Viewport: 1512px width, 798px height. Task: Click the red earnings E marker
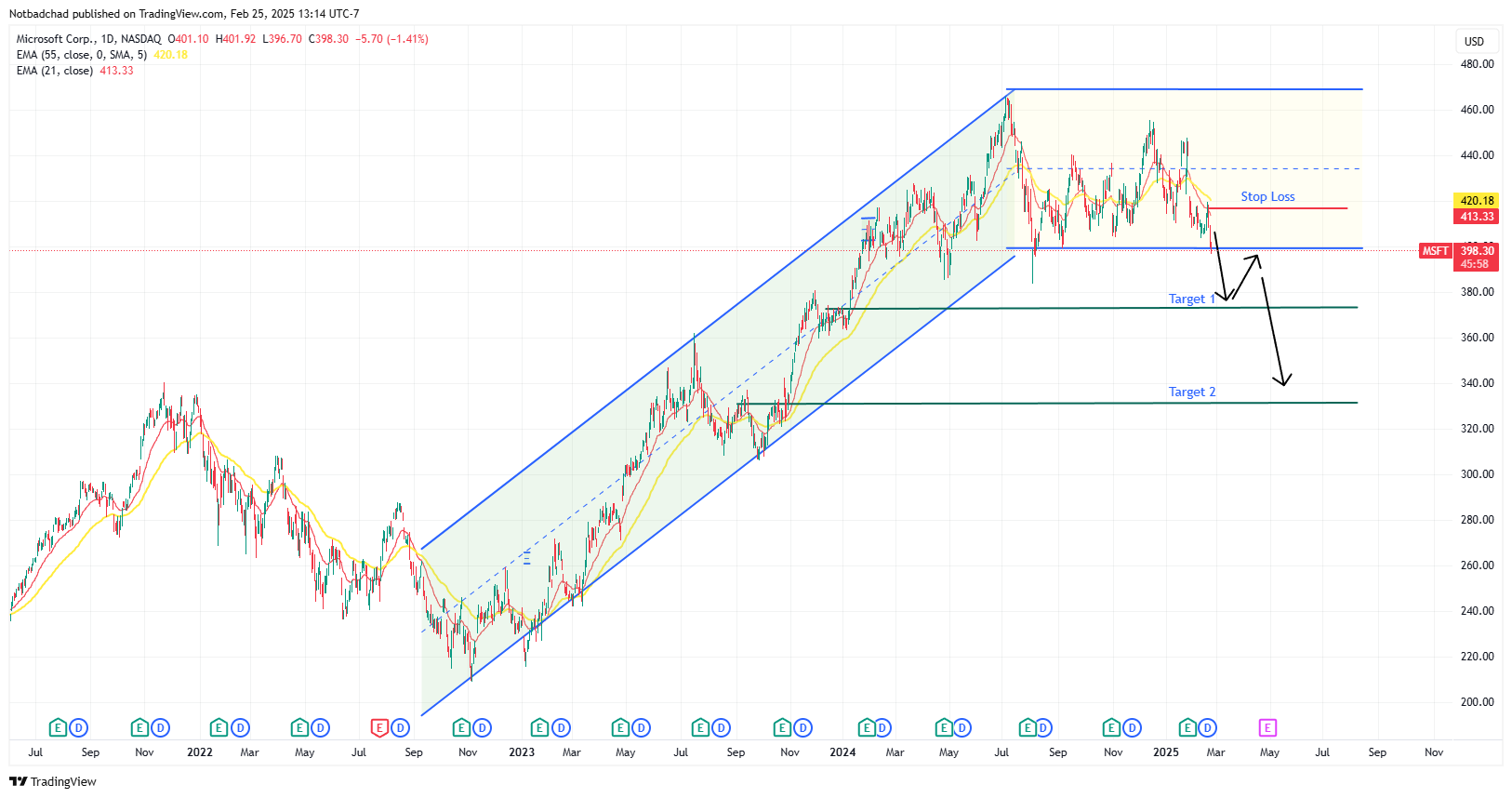pyautogui.click(x=379, y=727)
